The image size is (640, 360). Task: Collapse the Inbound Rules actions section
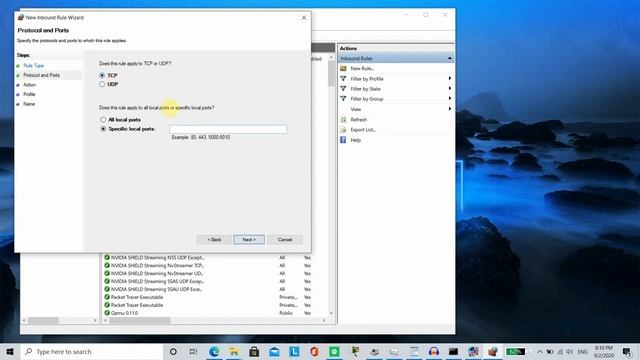tap(449, 58)
